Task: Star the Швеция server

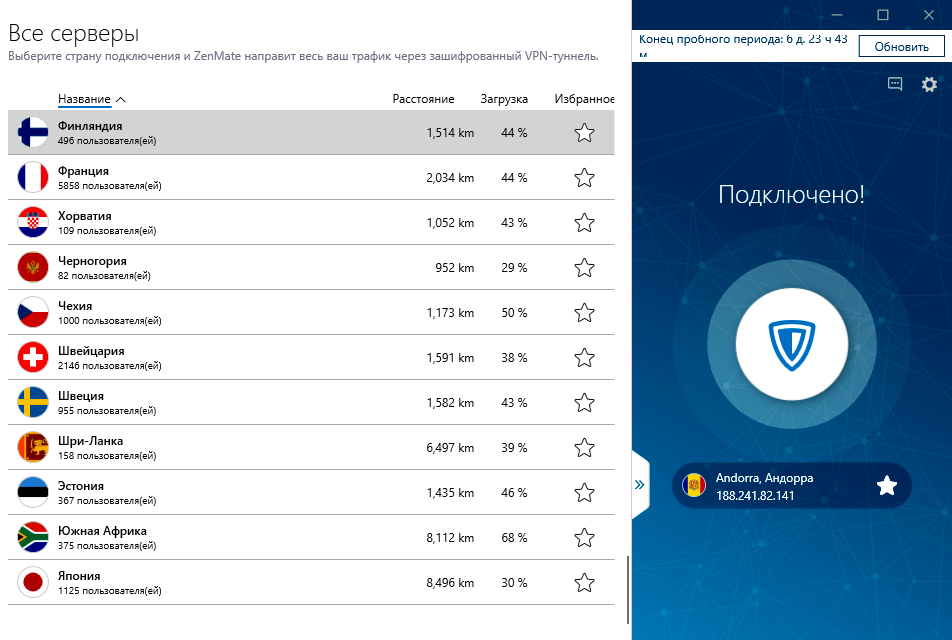Action: 584,402
